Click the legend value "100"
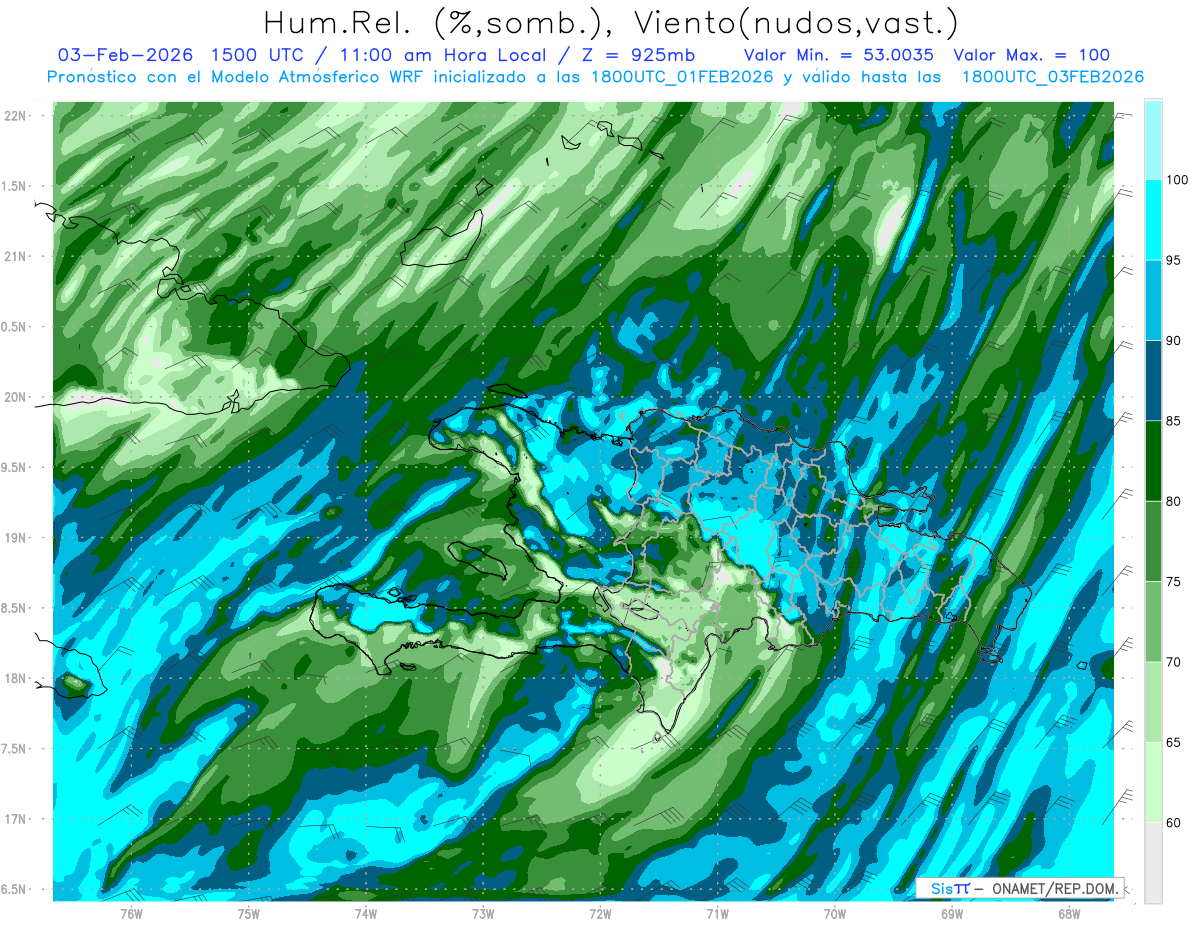1200x927 pixels. click(x=1177, y=180)
